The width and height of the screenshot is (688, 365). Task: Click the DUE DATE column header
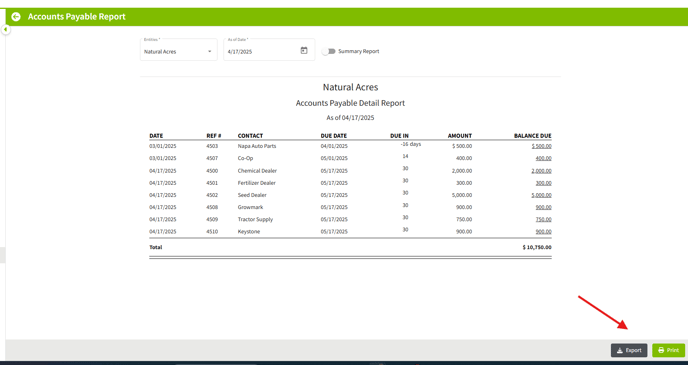click(x=333, y=136)
